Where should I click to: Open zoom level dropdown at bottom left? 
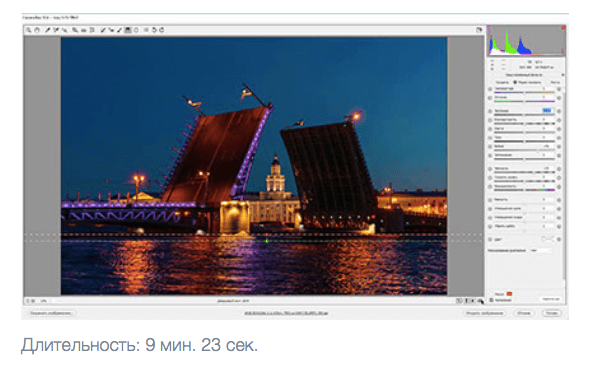coord(43,301)
